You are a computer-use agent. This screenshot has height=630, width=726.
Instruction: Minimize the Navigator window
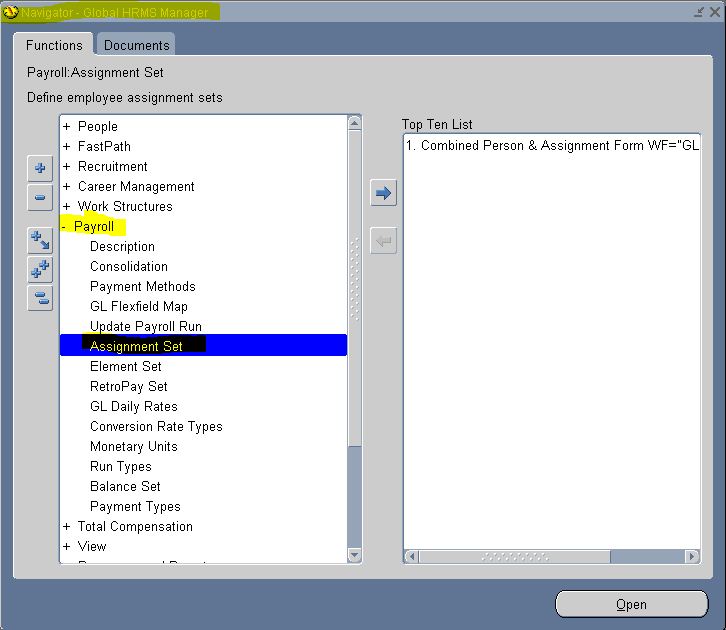pos(700,12)
